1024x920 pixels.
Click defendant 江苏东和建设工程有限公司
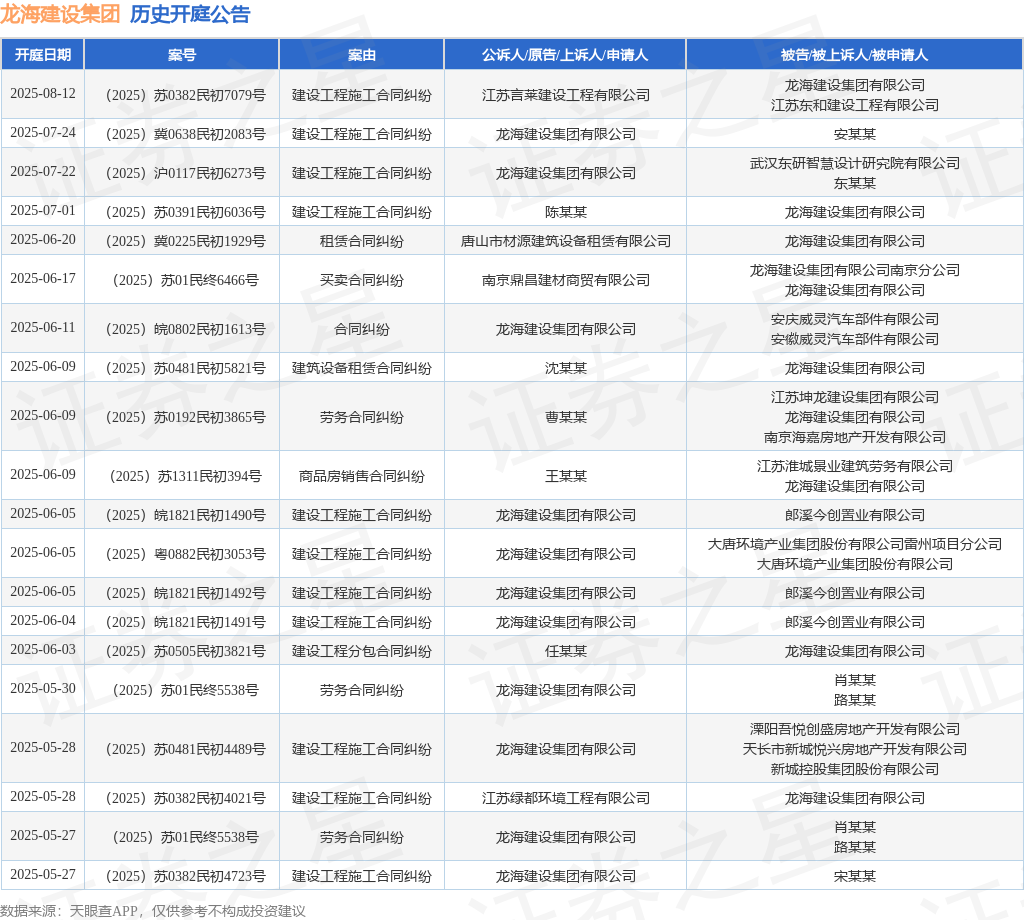(855, 105)
